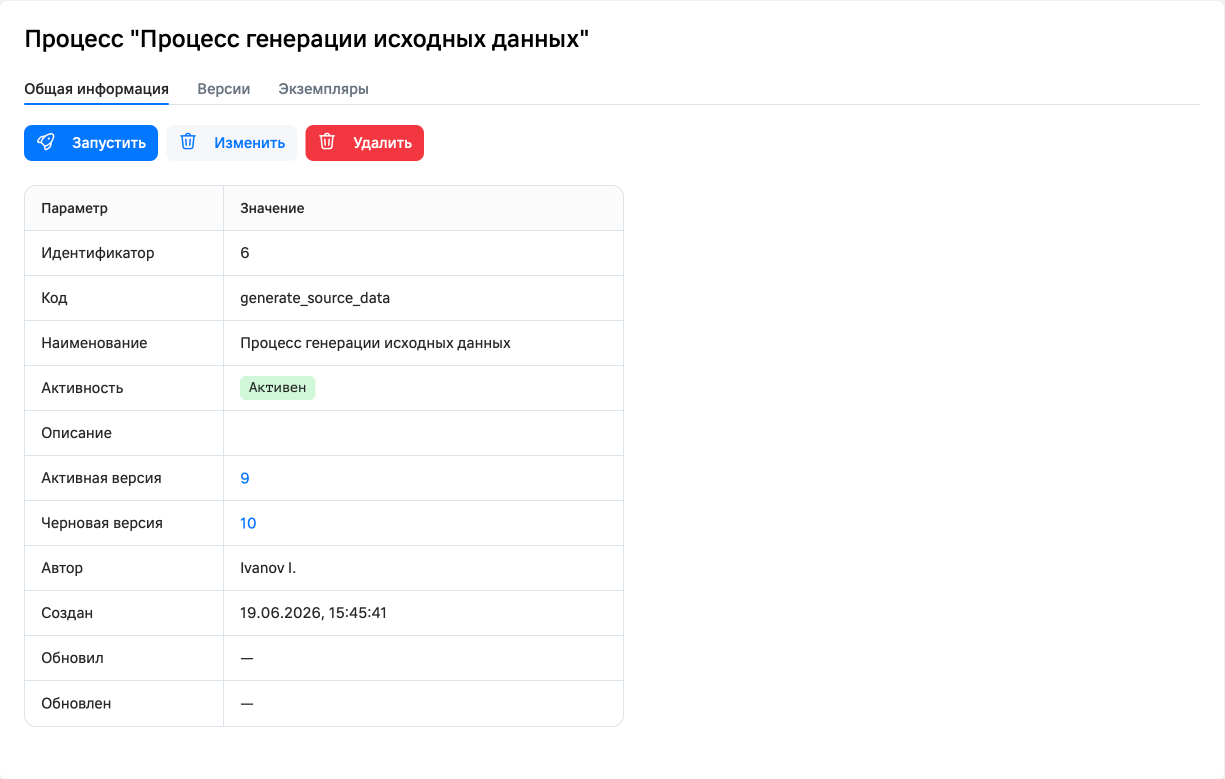
Task: Select the name value in Наименование row
Action: [x=375, y=343]
